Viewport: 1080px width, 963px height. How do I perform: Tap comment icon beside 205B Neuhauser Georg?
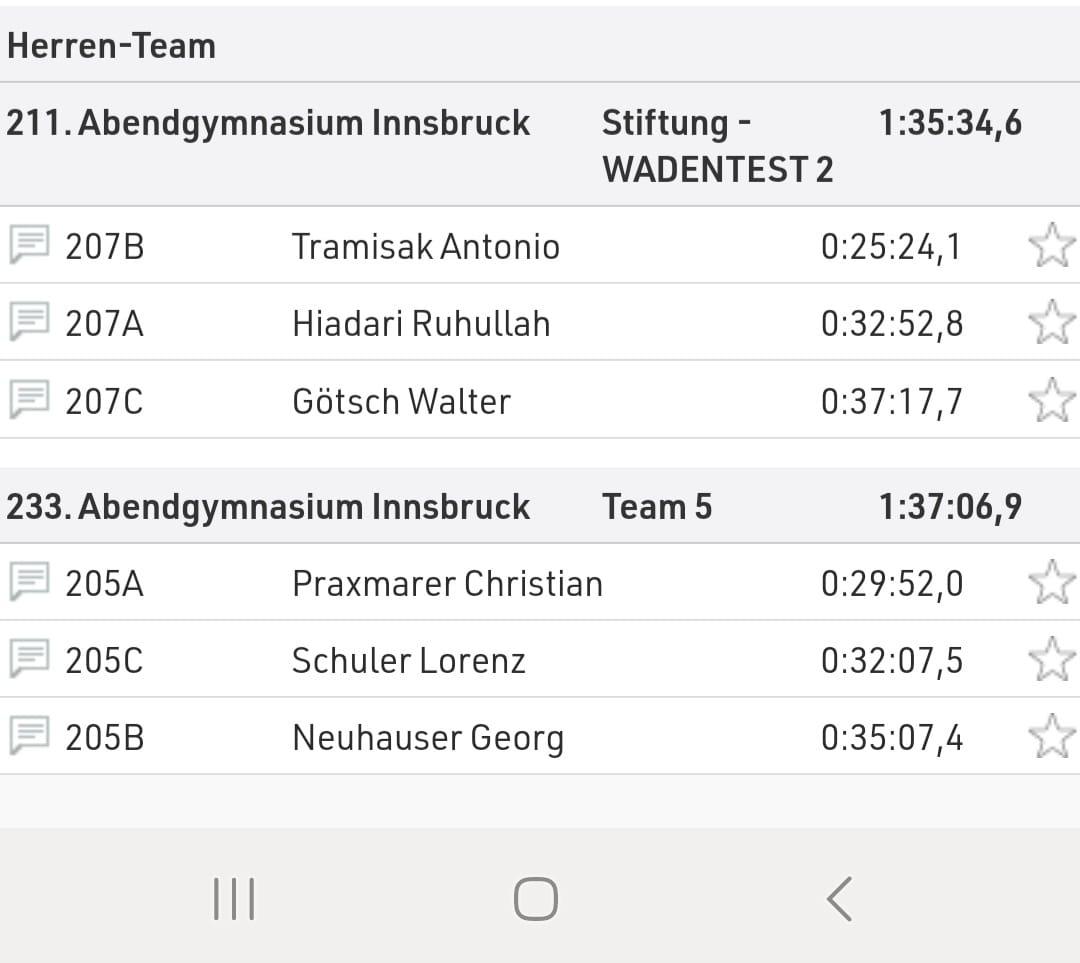click(x=29, y=735)
